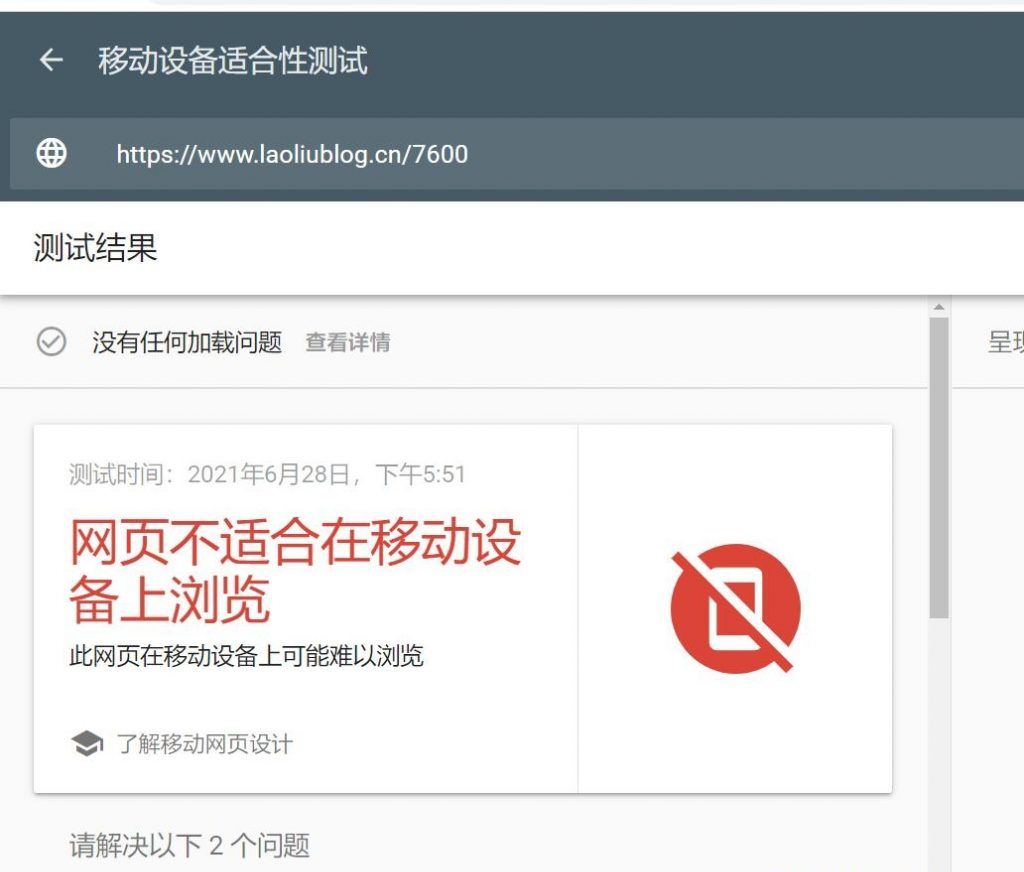Screen dimensions: 1024x872
Task: Open 查看详情 link
Action: pos(347,342)
